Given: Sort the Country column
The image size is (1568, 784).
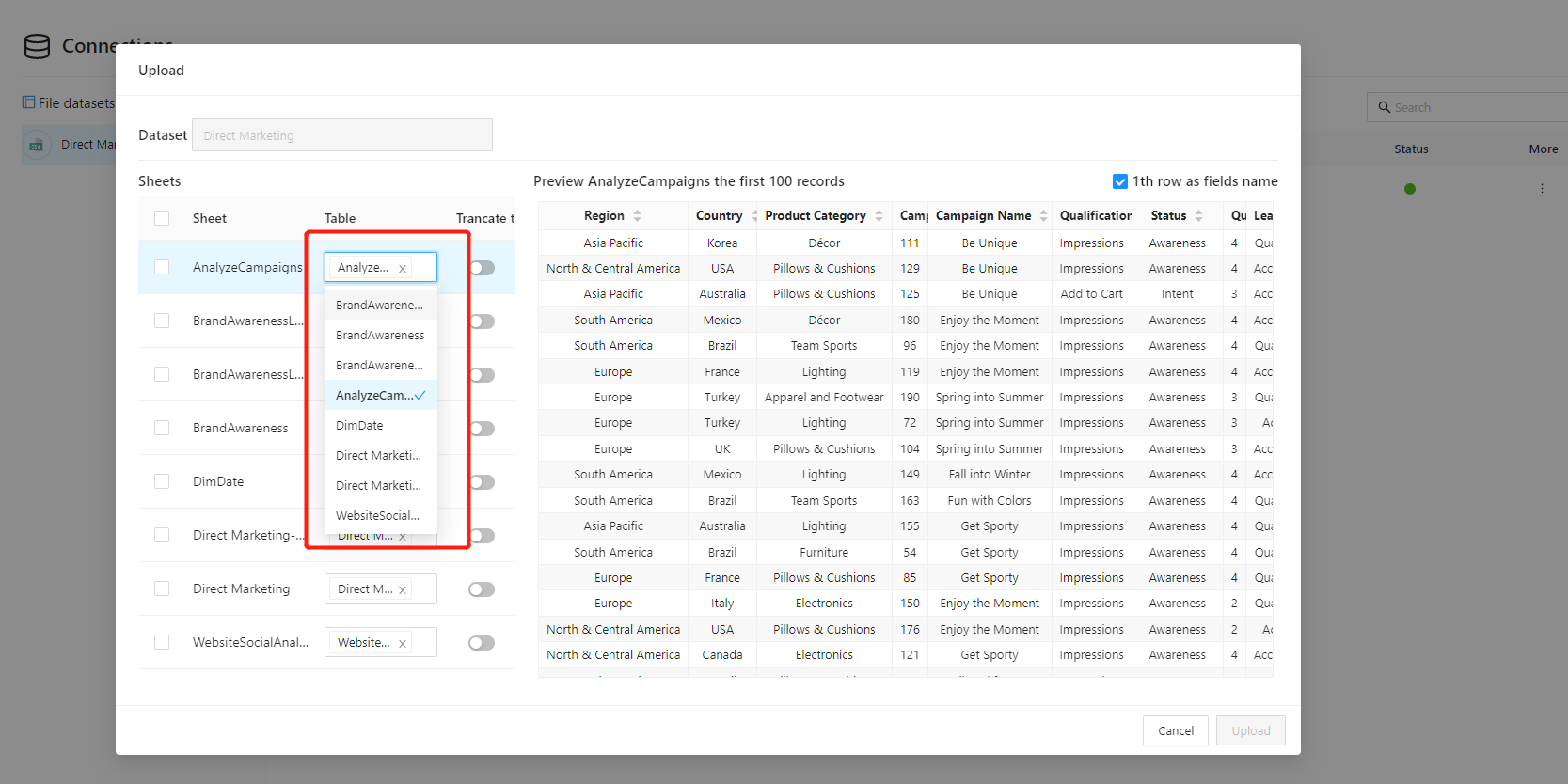Looking at the screenshot, I should coord(754,215).
